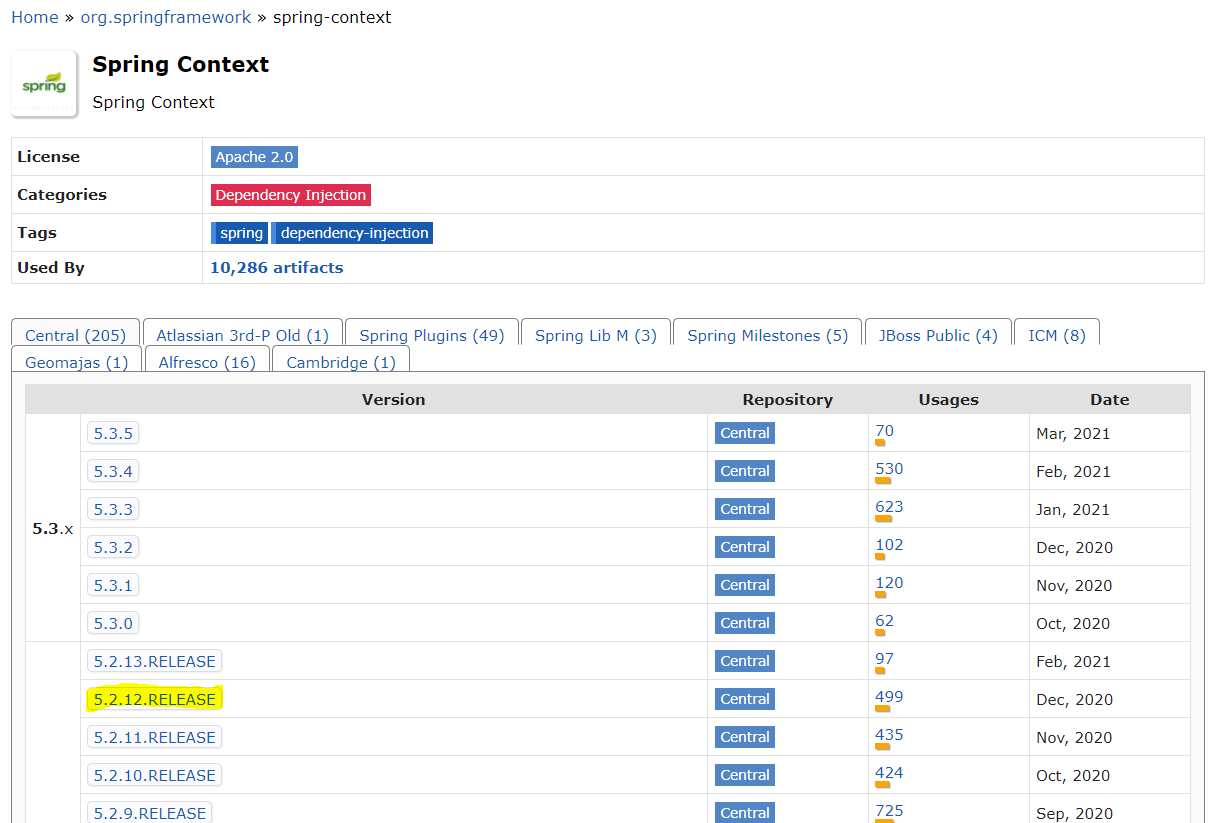Screen dimensions: 1212x823
Task: Open the 623 usages link
Action: click(x=889, y=507)
